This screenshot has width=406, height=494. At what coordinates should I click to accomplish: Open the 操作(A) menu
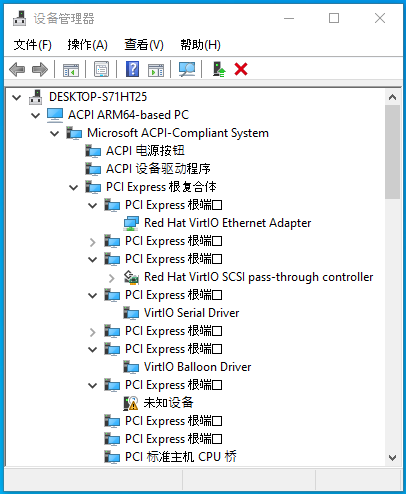point(87,45)
